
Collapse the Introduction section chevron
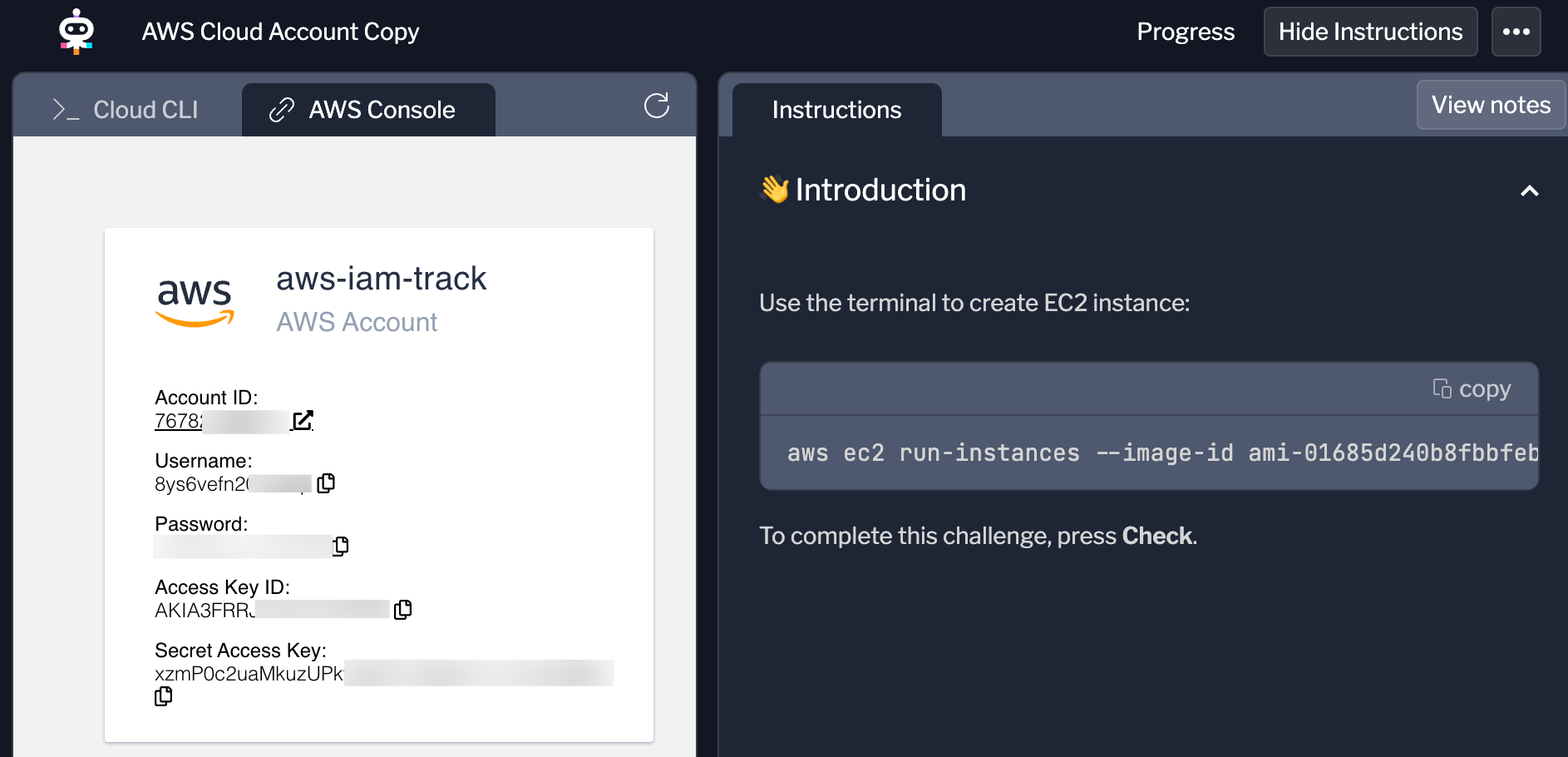pyautogui.click(x=1529, y=191)
